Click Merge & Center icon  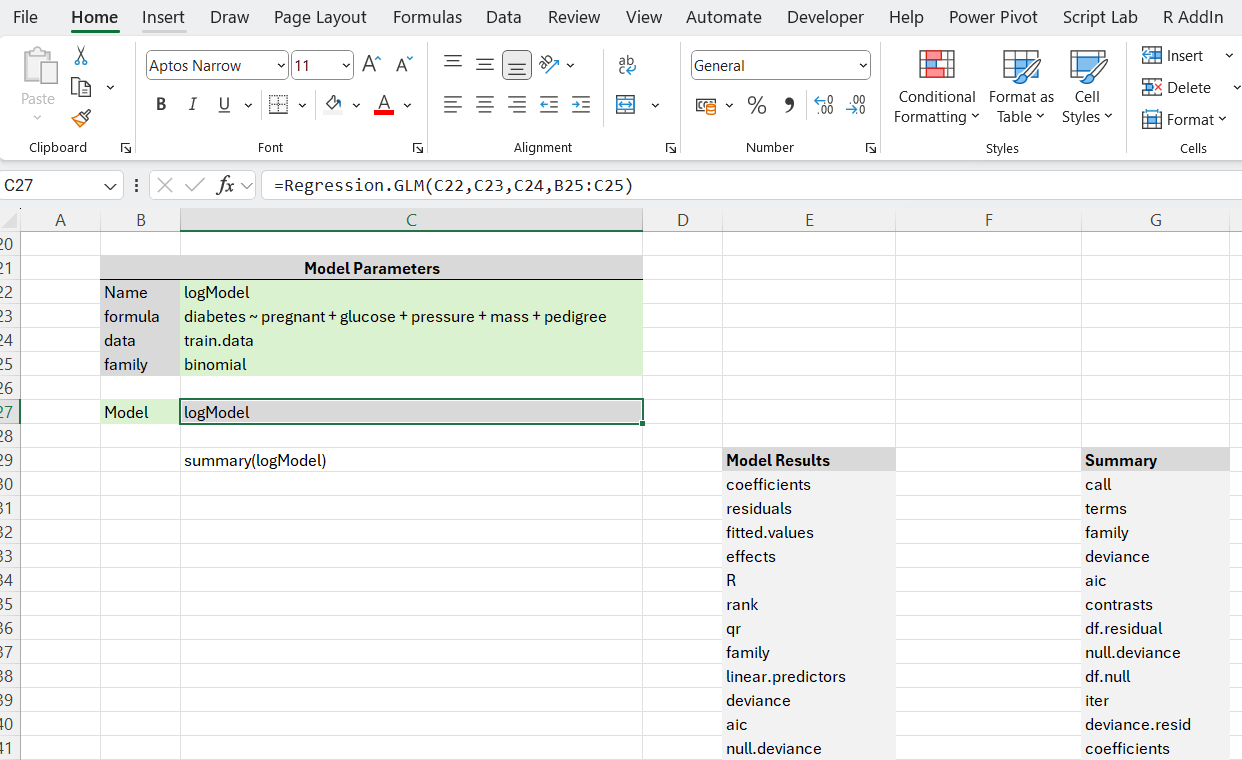click(x=626, y=104)
